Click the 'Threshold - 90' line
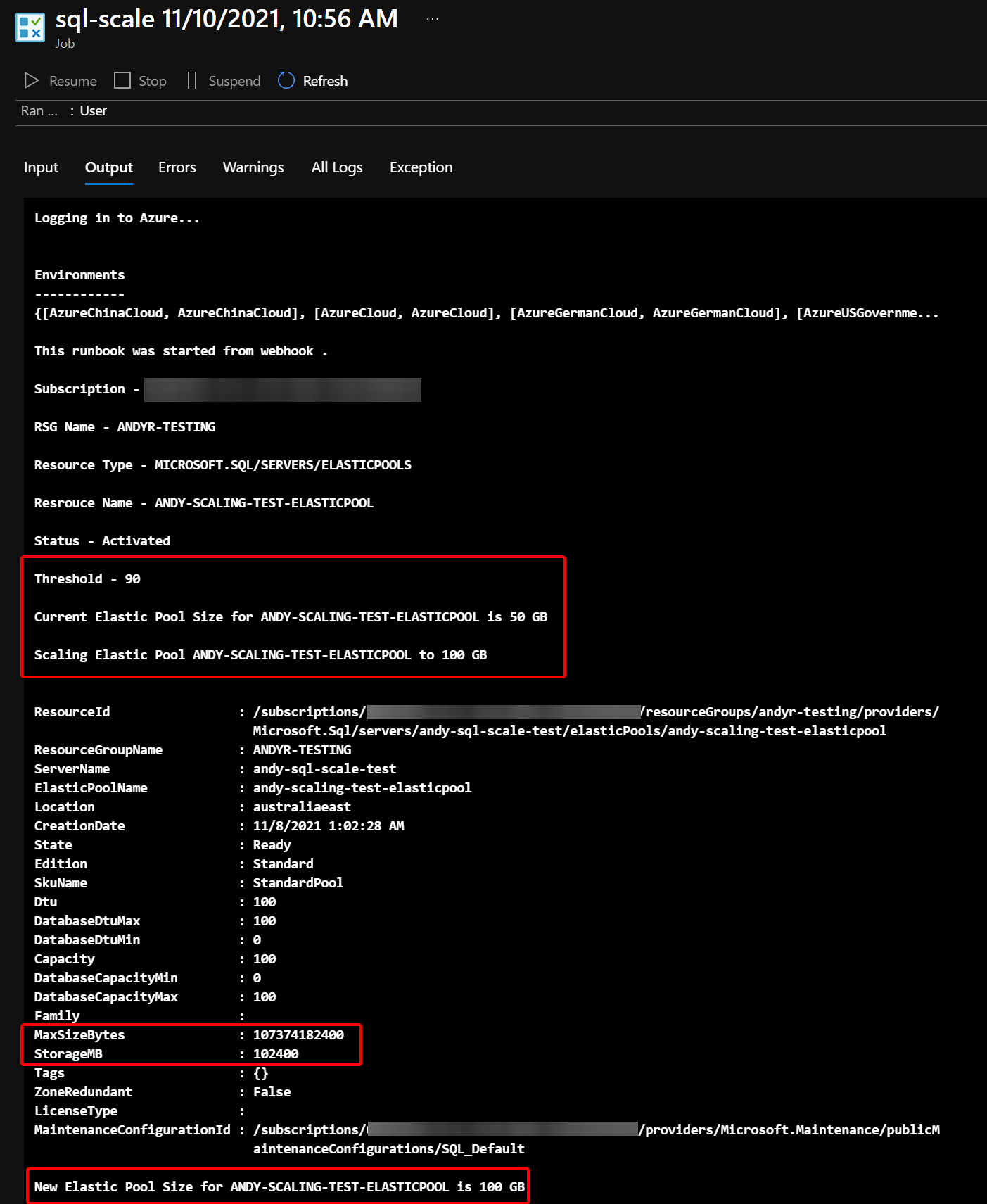This screenshot has height=1204, width=987. point(87,579)
